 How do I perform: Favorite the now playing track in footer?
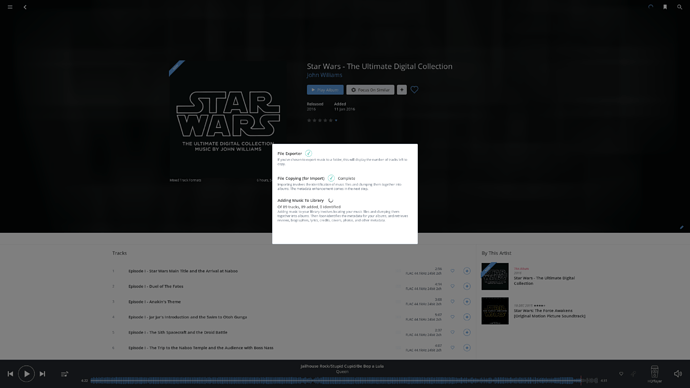(x=621, y=374)
